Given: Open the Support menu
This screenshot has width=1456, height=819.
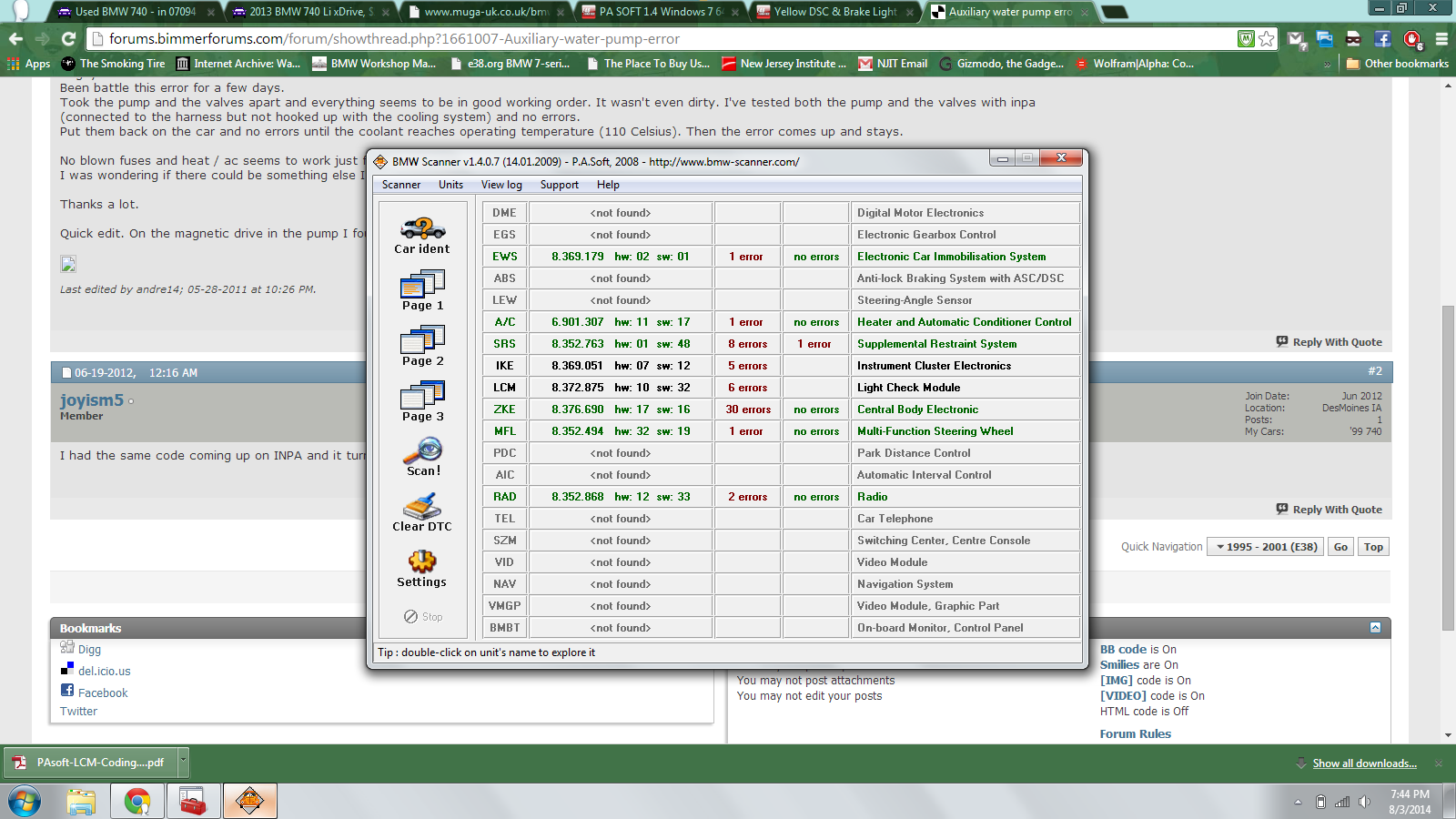Looking at the screenshot, I should click(559, 185).
